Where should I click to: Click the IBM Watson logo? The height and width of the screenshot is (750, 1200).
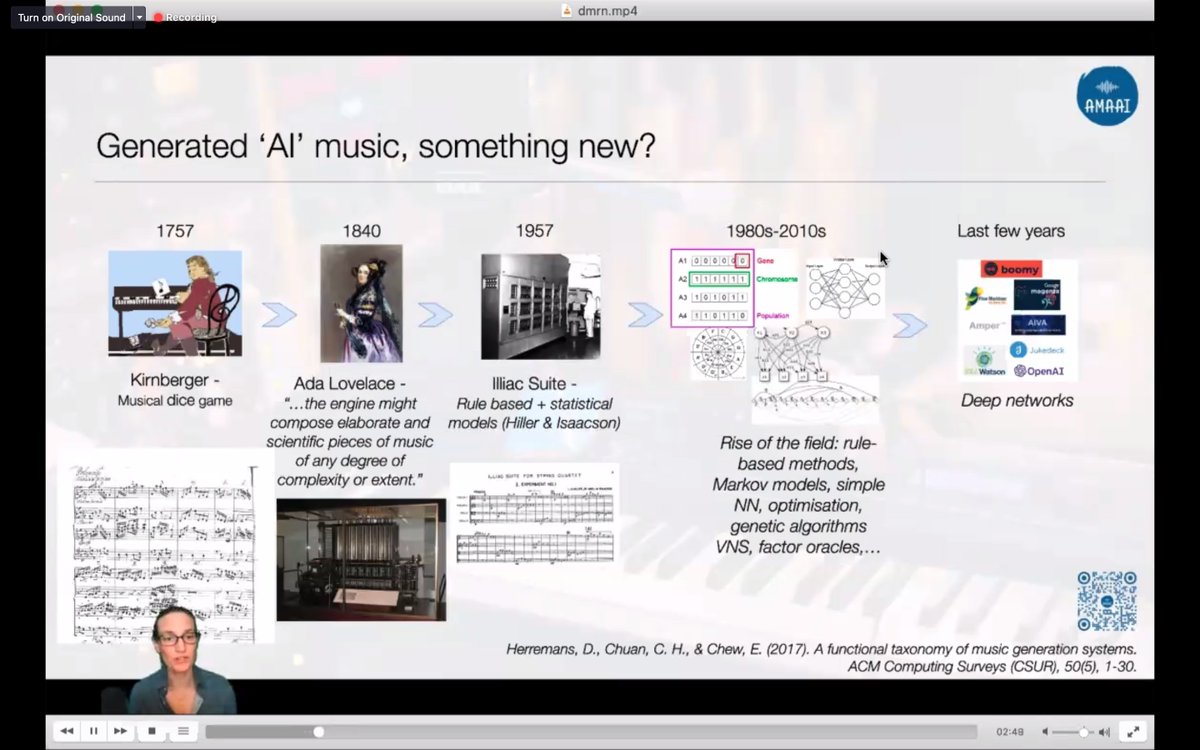coord(984,361)
